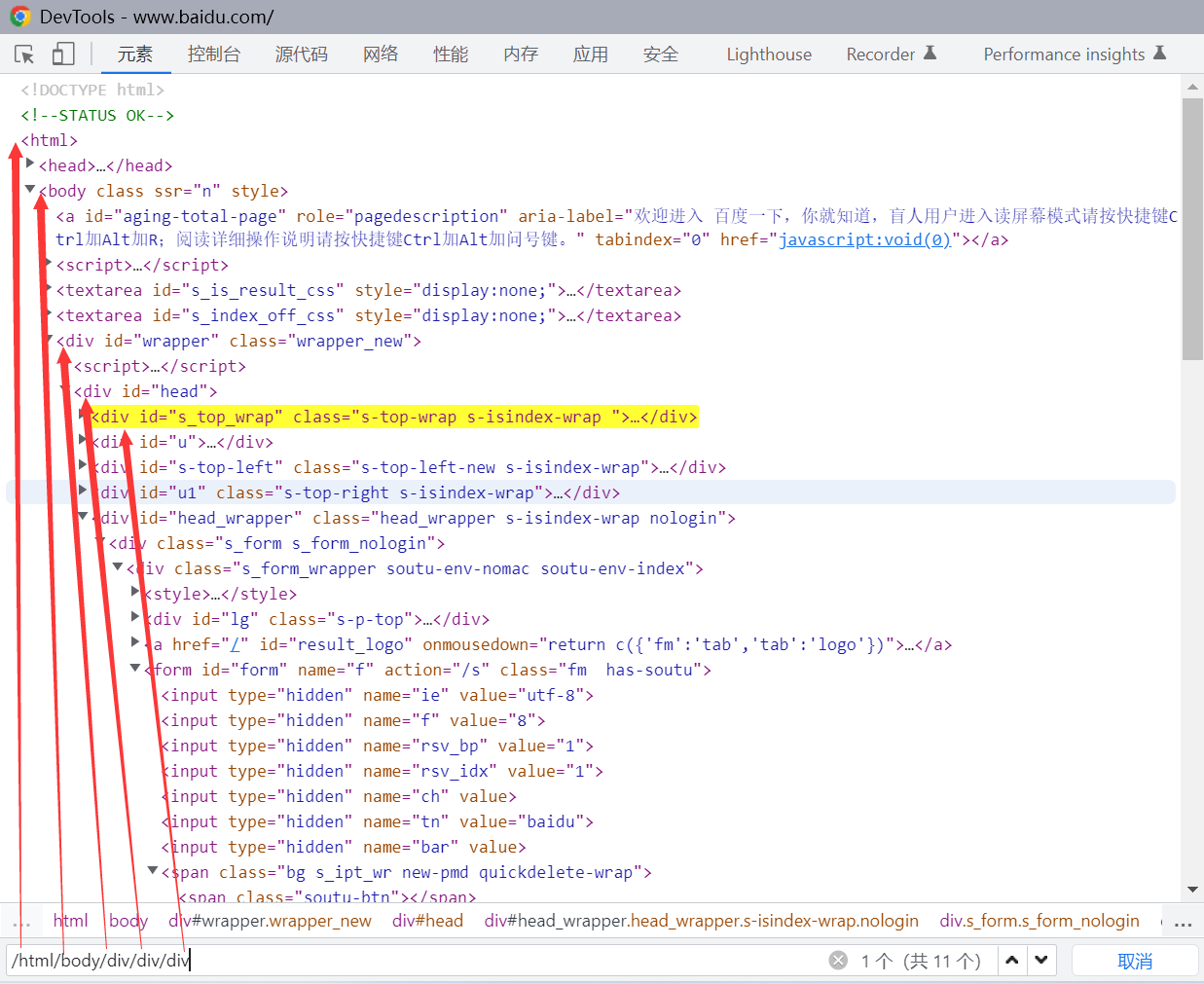Click the "/" href link of result_logo
1204x984 pixels.
tap(235, 644)
